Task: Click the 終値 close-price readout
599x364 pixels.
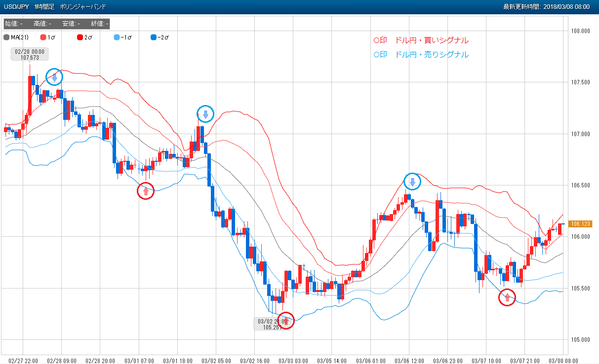Action: [x=100, y=24]
